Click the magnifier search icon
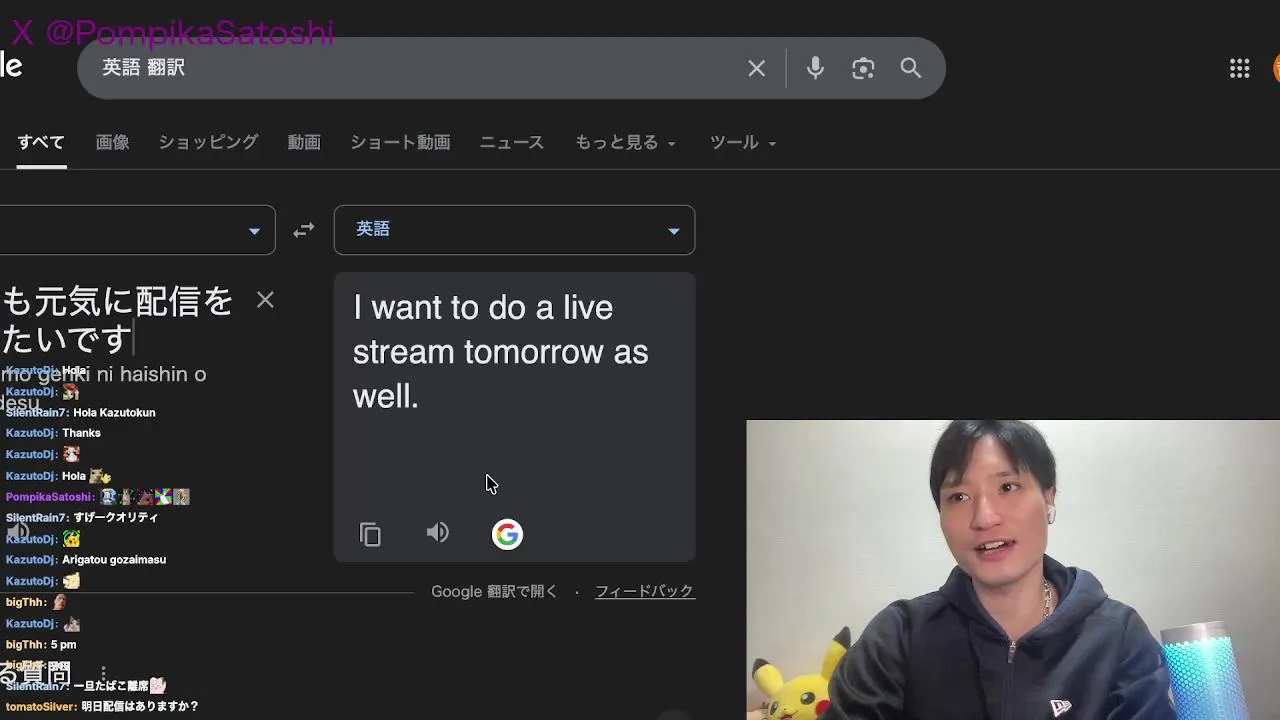1280x720 pixels. click(x=911, y=68)
